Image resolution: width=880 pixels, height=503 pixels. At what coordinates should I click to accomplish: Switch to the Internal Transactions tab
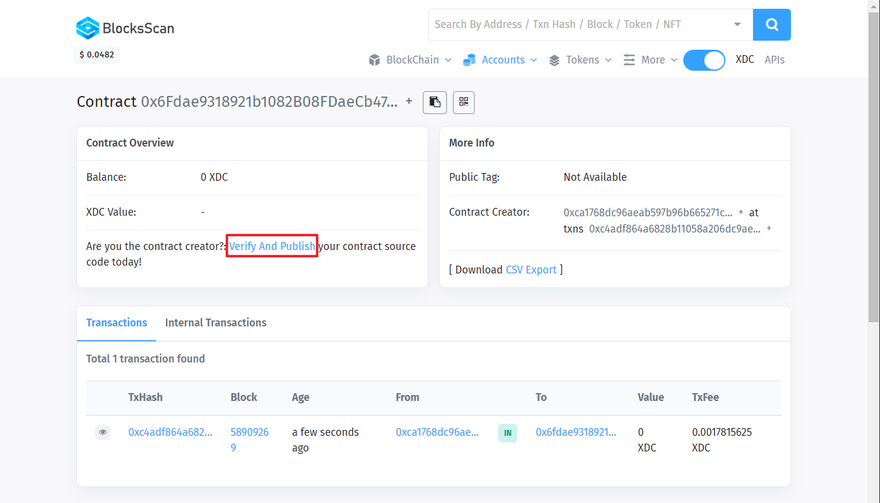tap(215, 323)
